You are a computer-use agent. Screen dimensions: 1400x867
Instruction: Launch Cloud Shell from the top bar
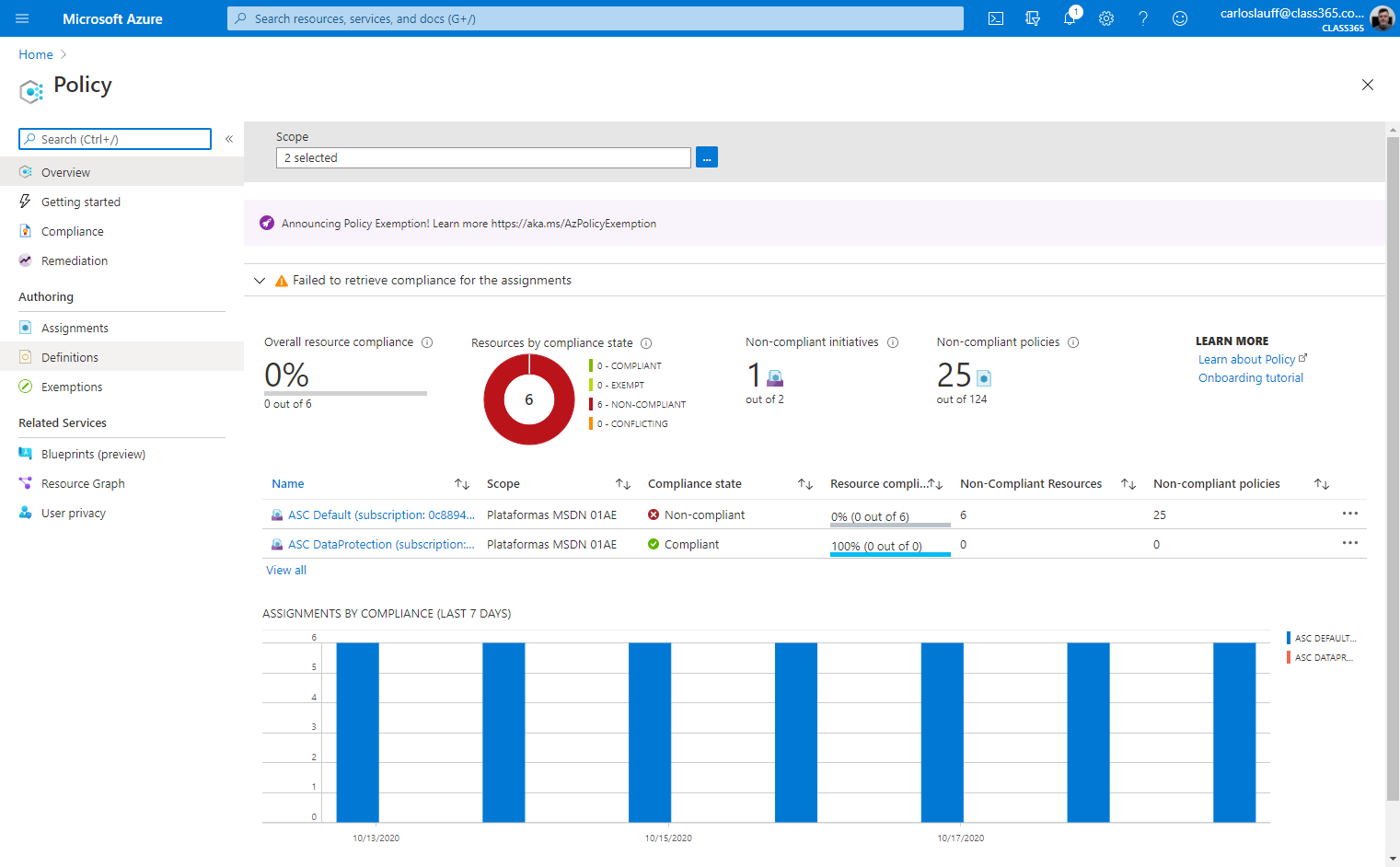pos(996,18)
